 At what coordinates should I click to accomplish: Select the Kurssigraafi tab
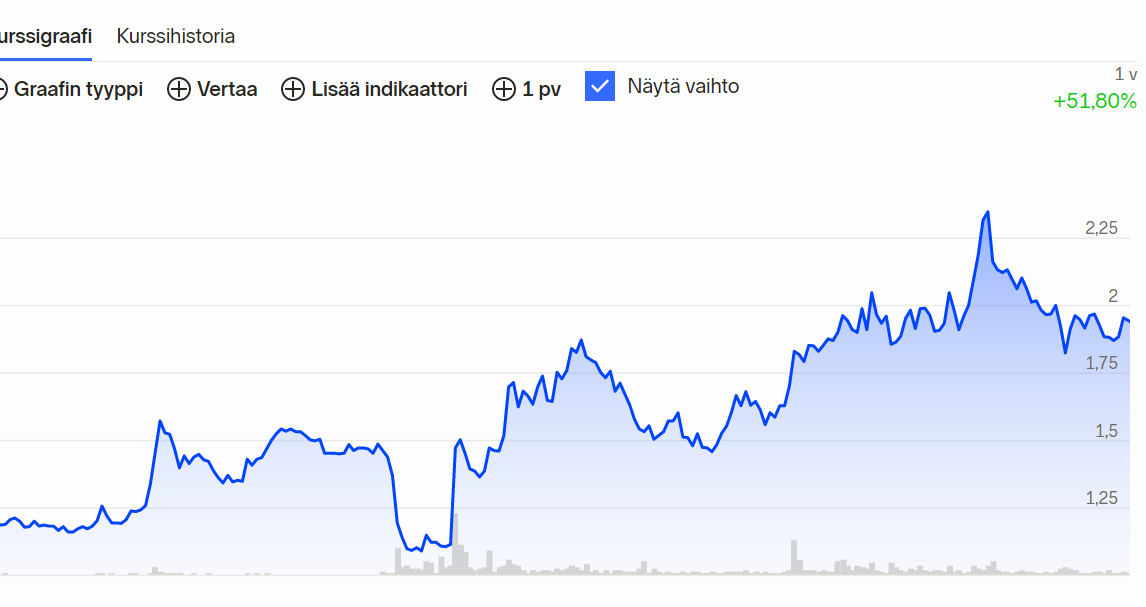(45, 37)
